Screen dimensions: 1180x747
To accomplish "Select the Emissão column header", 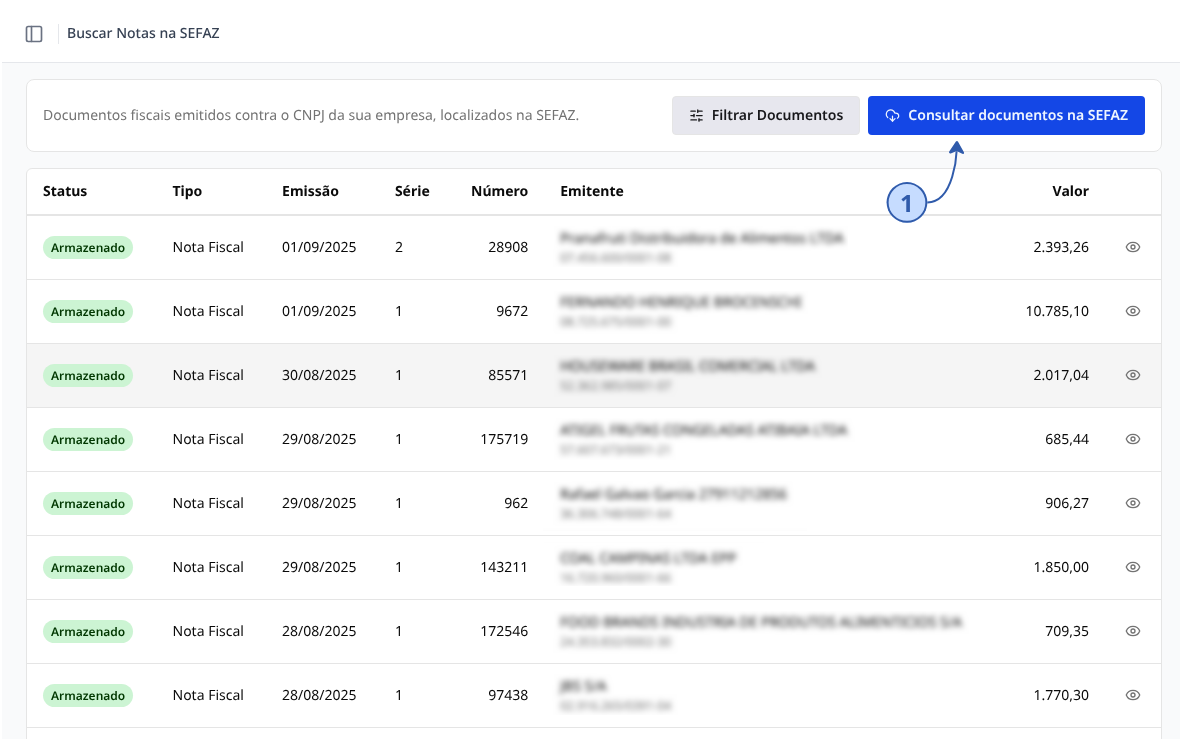I will click(310, 191).
